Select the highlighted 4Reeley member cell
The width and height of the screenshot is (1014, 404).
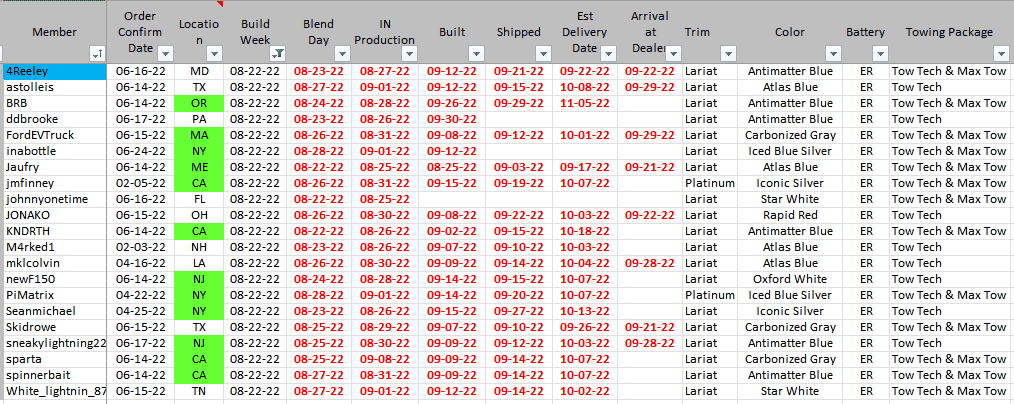(x=54, y=71)
